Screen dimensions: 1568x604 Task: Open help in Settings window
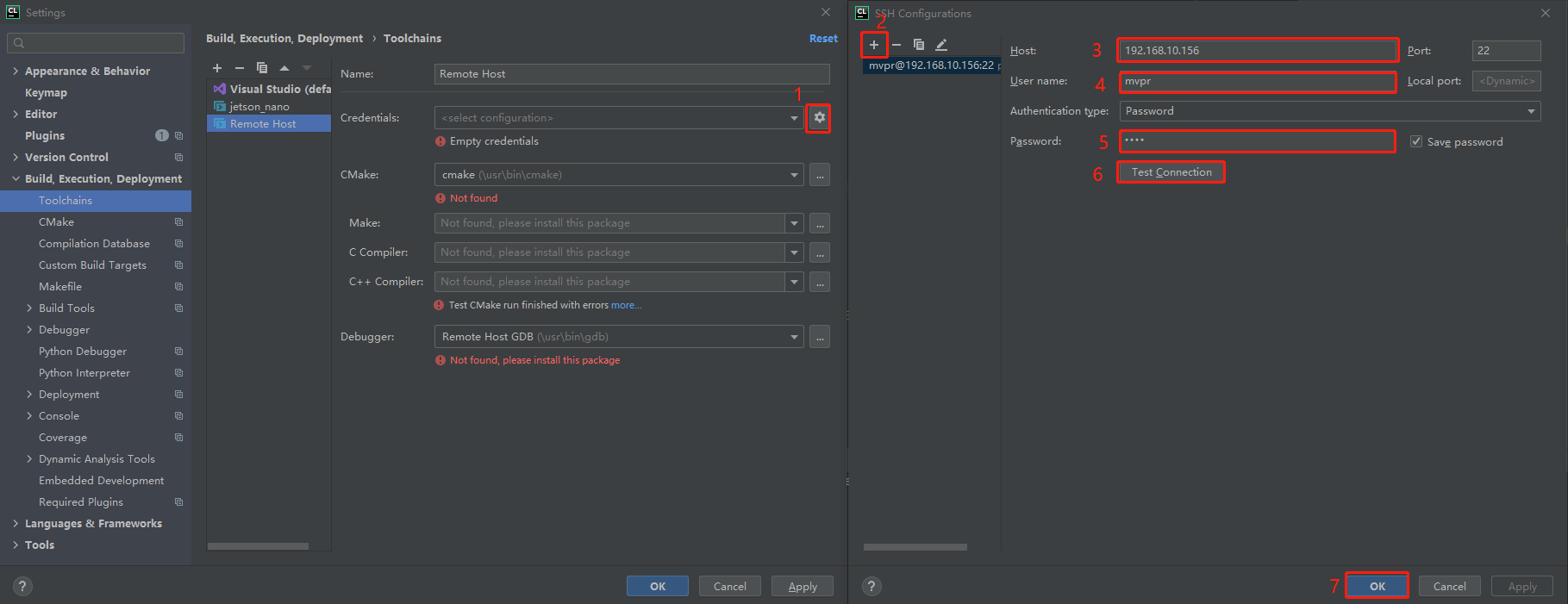tap(22, 587)
